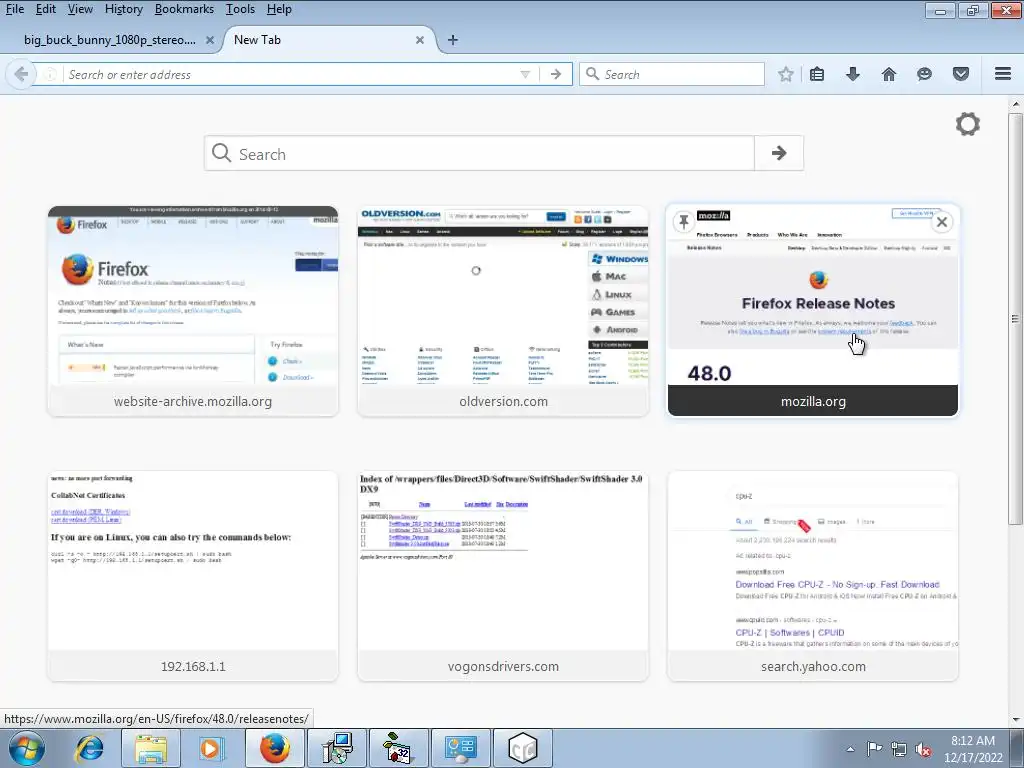Screen dimensions: 1024x768
Task: Open the hamburger menu
Action: (1003, 74)
